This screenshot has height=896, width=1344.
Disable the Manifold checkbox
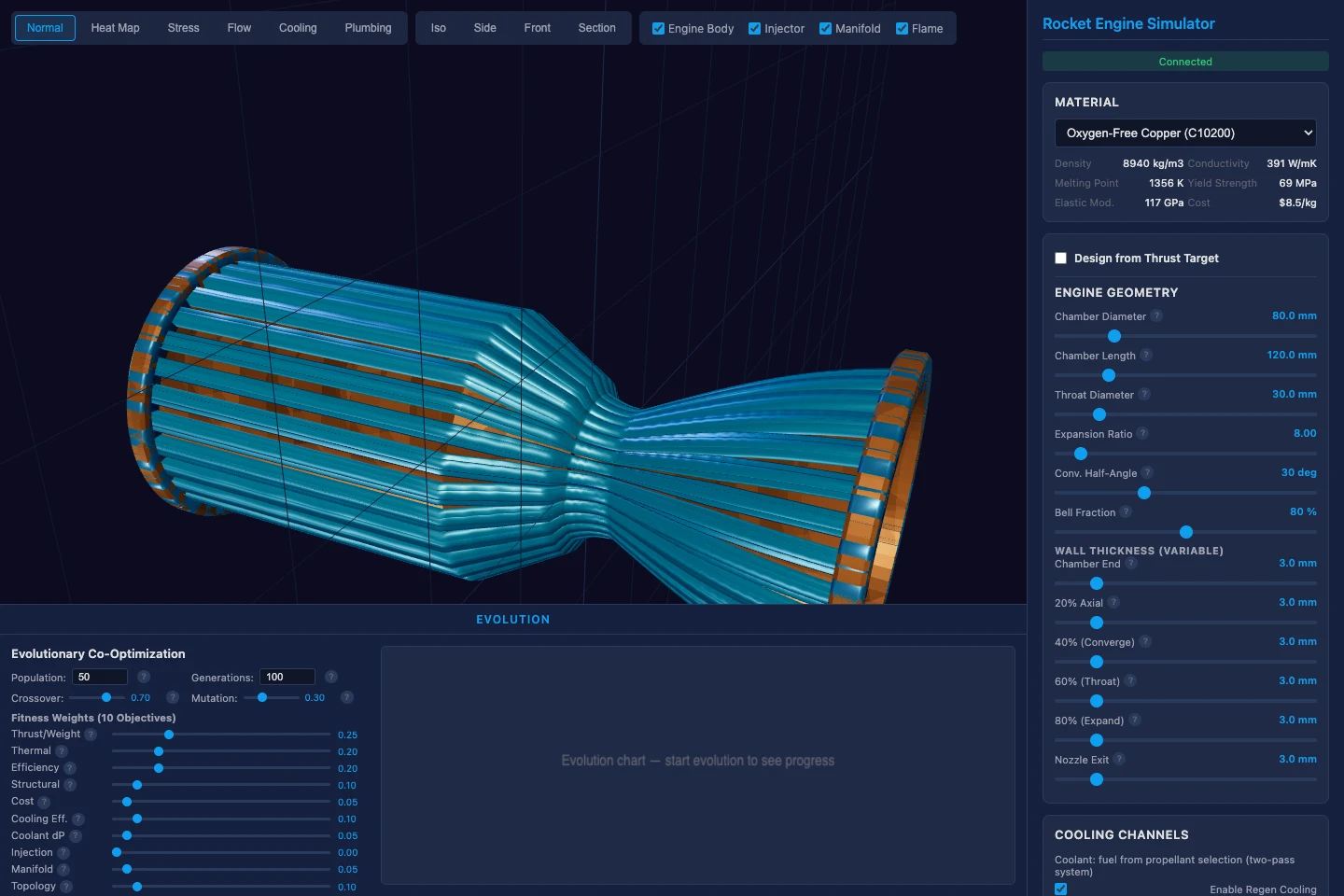click(x=826, y=29)
